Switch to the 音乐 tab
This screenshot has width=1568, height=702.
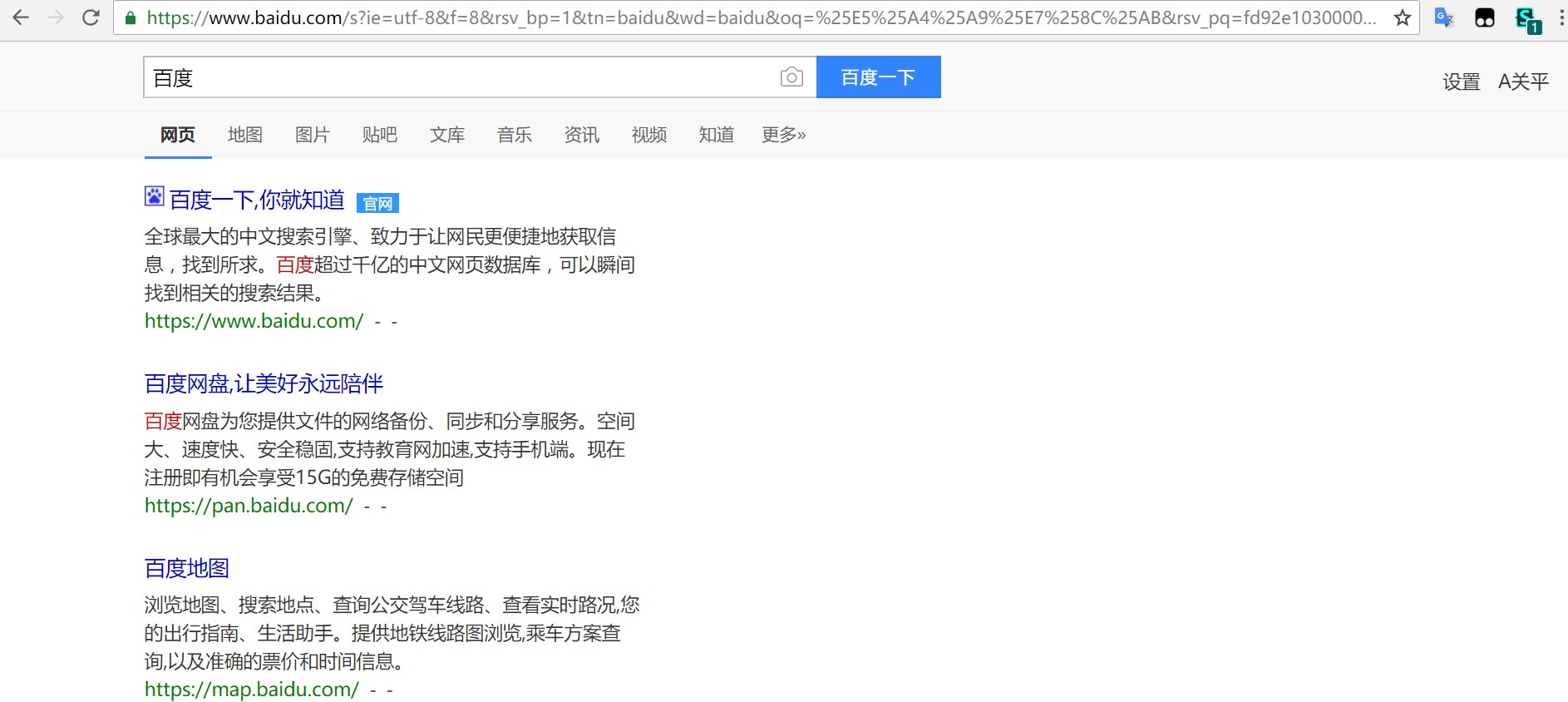(x=515, y=135)
